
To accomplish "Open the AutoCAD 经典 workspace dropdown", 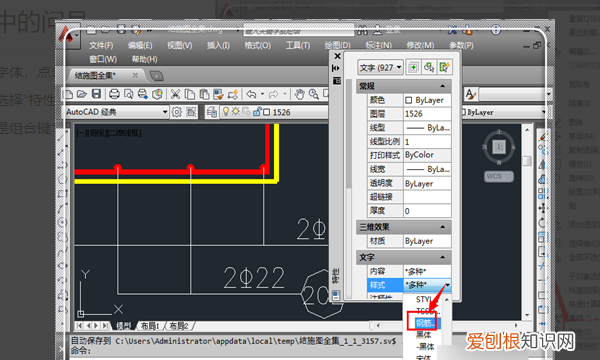I will click(x=117, y=112).
